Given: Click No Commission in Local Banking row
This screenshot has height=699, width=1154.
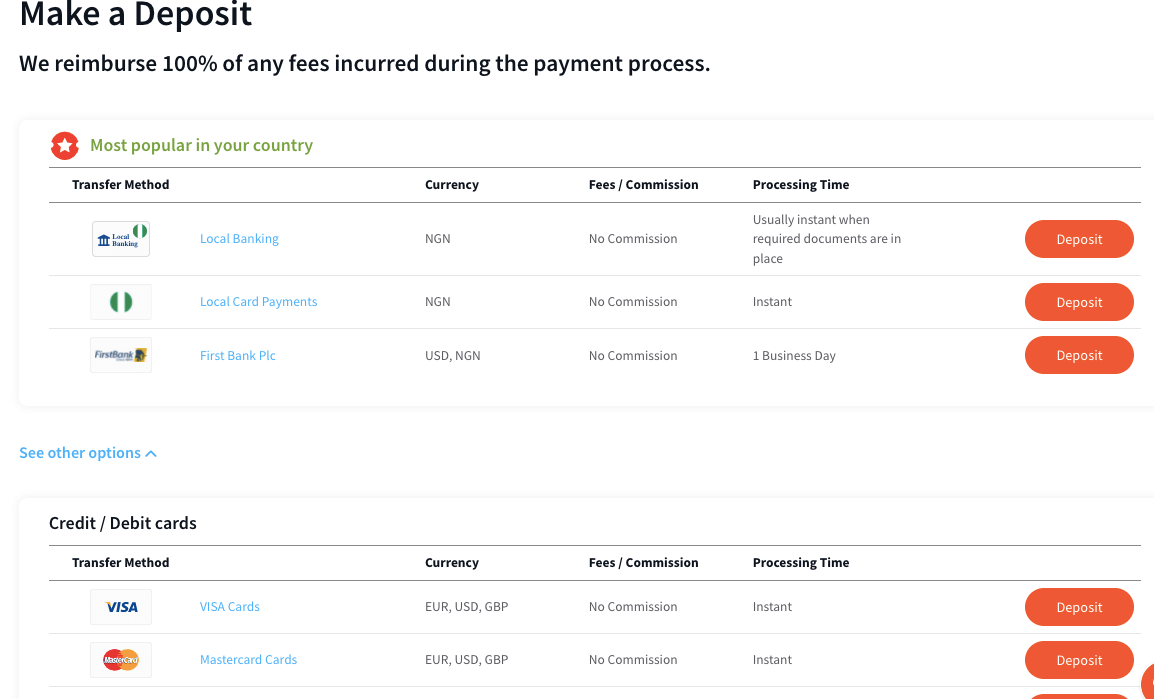Looking at the screenshot, I should point(633,238).
